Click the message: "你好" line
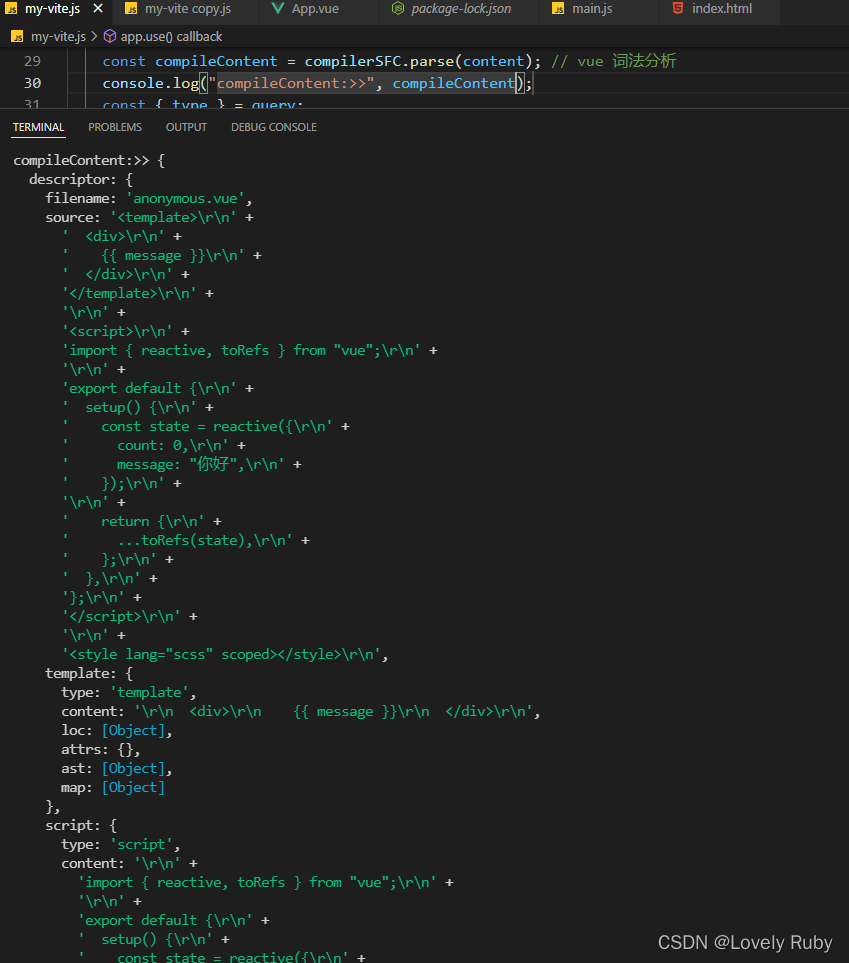Screen dimensions: 849x963 (x=182, y=464)
